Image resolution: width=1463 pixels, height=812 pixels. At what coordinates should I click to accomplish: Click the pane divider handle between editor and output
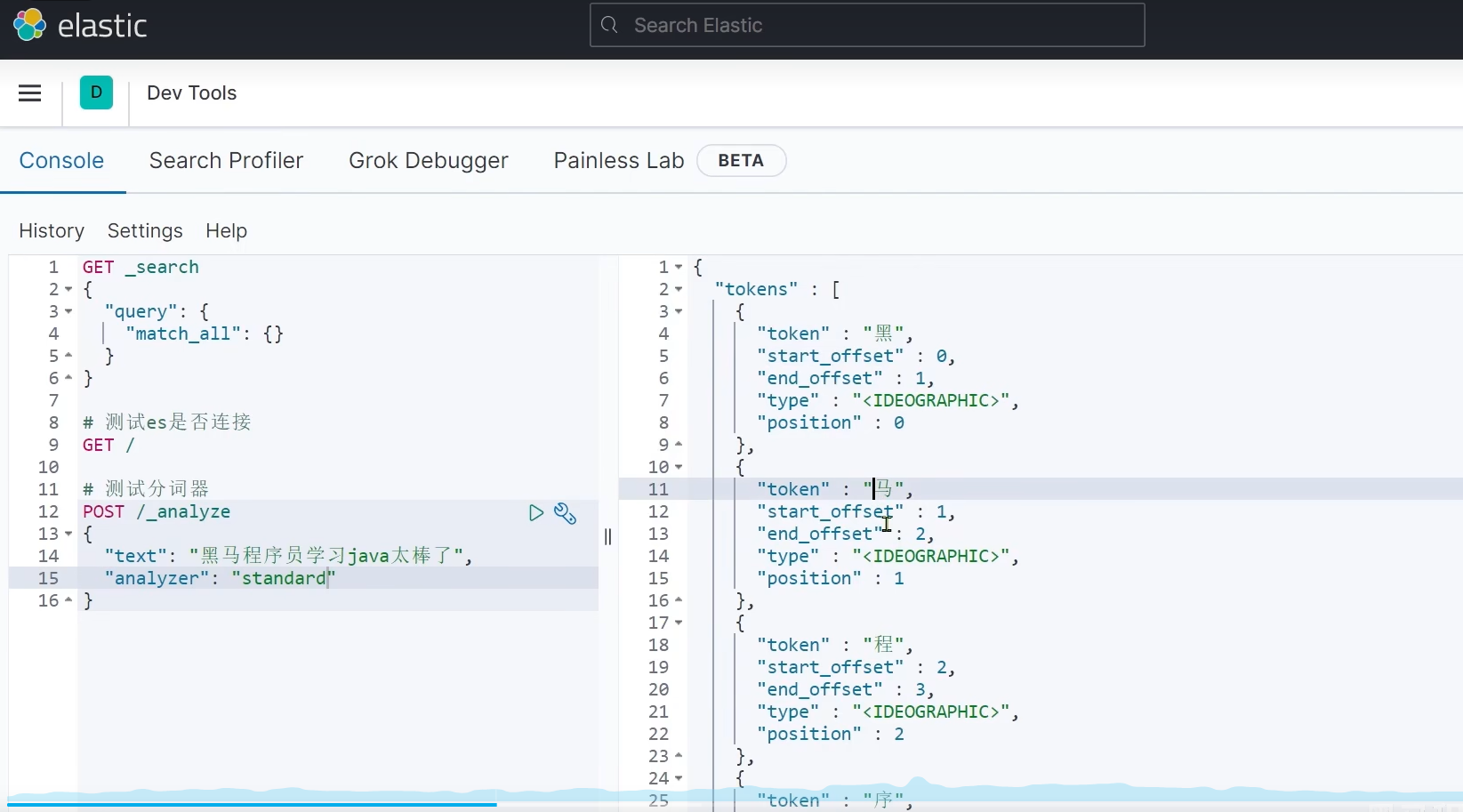click(608, 536)
